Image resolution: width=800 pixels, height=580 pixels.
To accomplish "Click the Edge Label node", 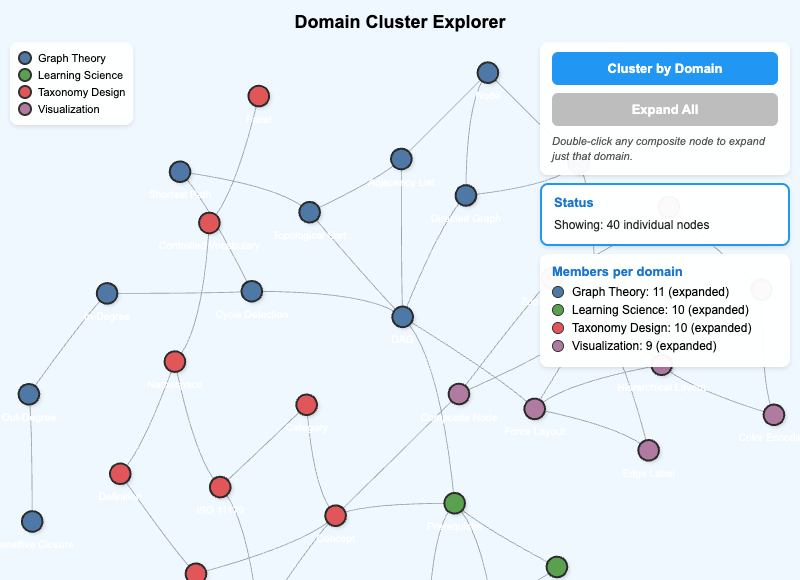I will (x=648, y=450).
